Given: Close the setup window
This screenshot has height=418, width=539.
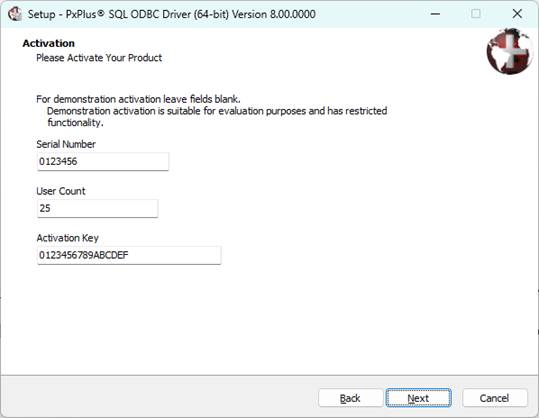Looking at the screenshot, I should 517,14.
